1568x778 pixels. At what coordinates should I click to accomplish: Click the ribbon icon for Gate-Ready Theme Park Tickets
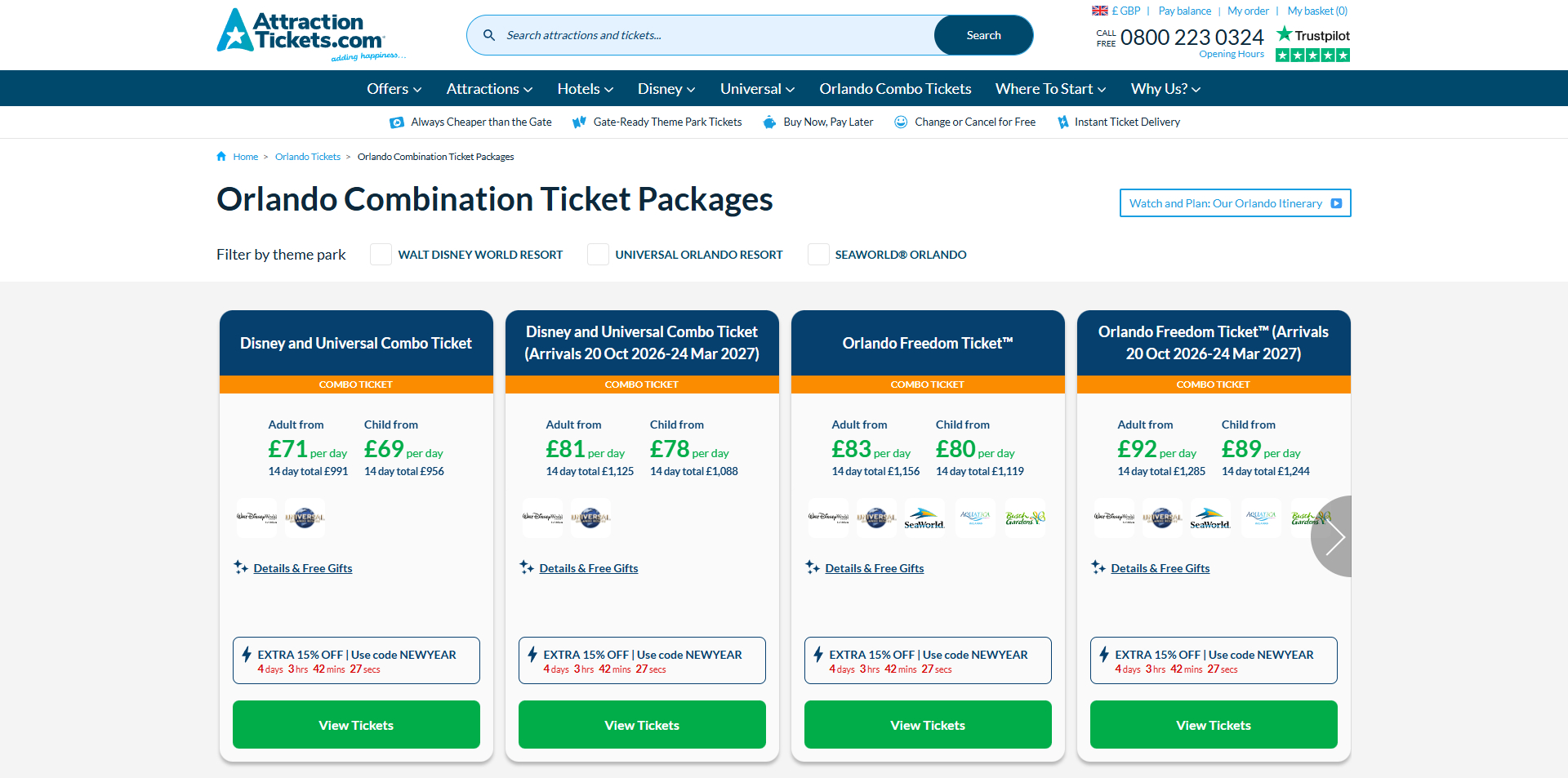tap(580, 122)
